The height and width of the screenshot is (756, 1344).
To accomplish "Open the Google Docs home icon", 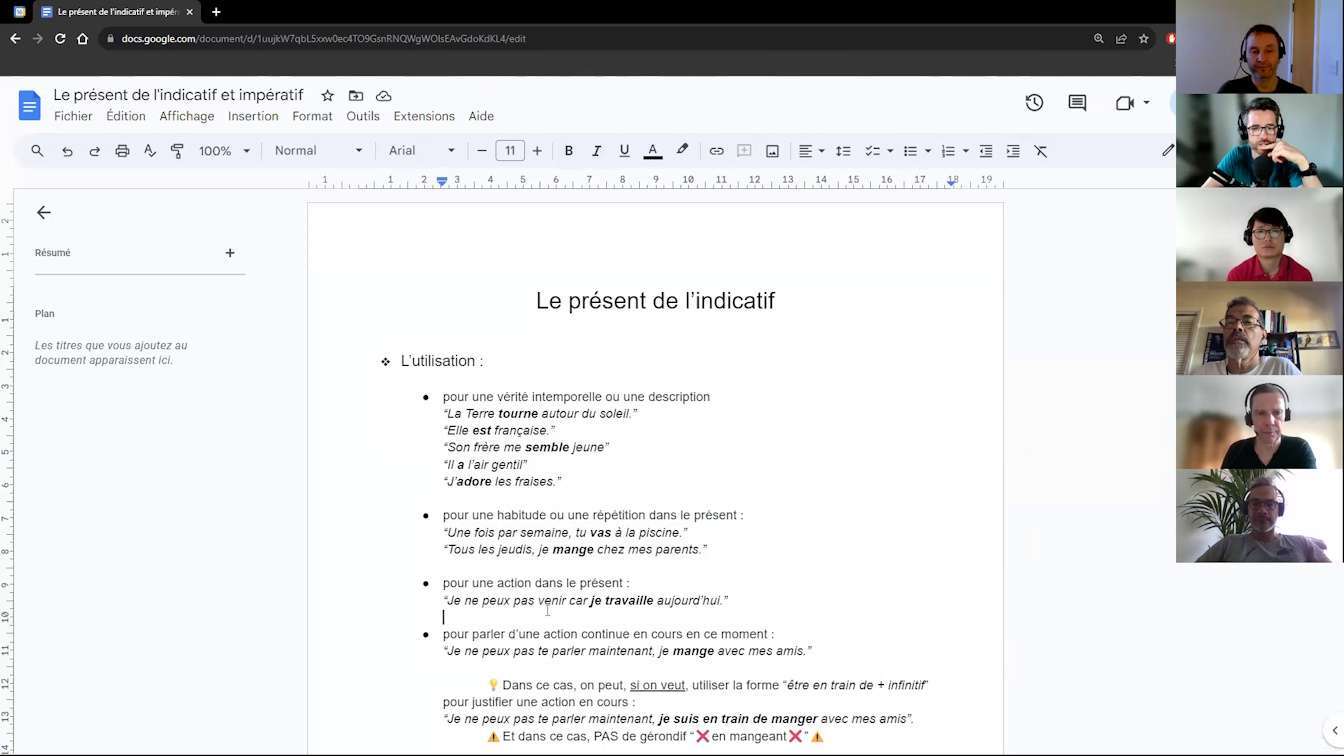I will pyautogui.click(x=30, y=105).
